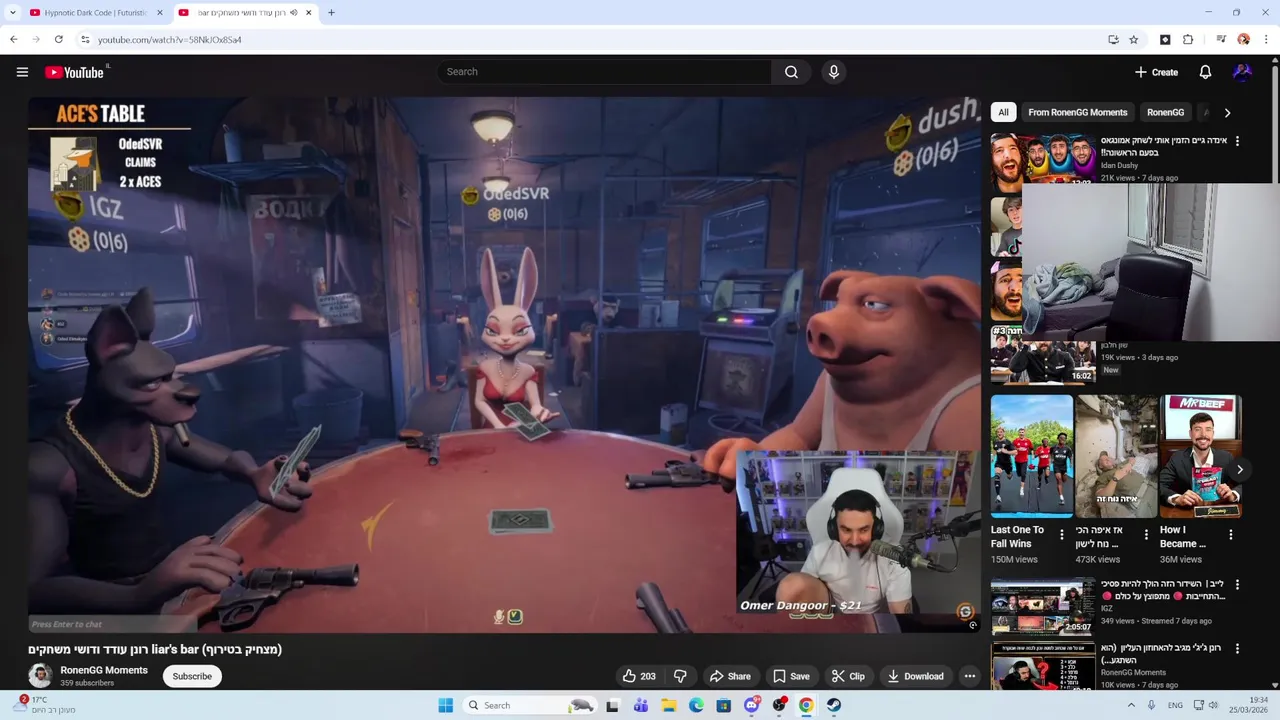Open Steam from the taskbar
This screenshot has height=720, width=1280.
click(833, 705)
